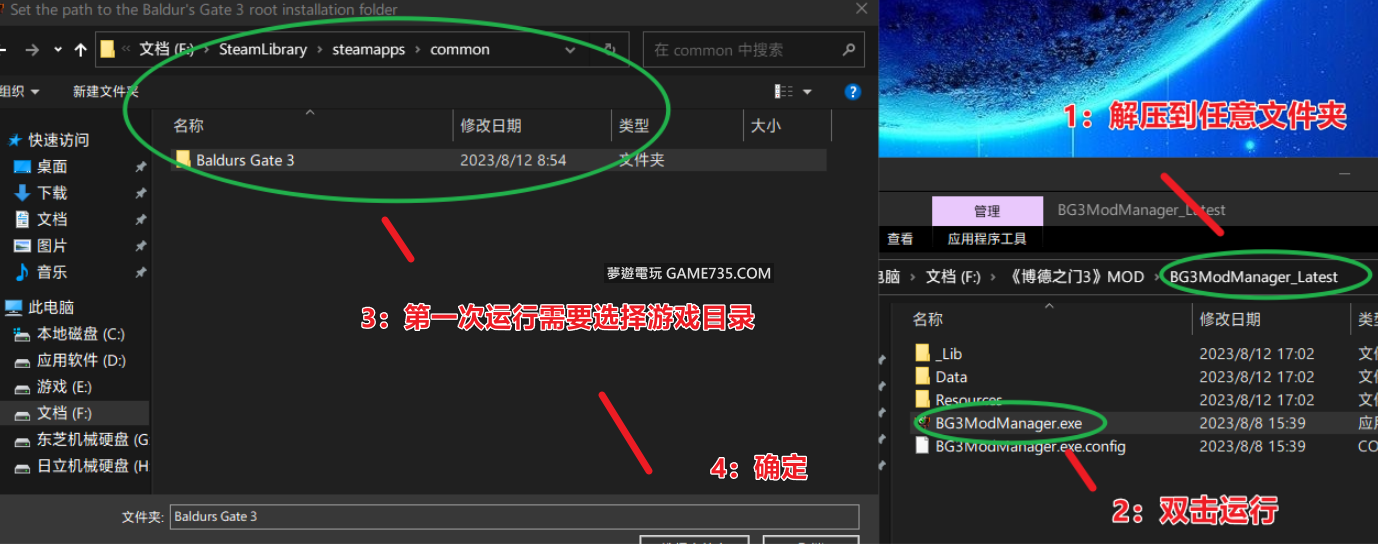Open 东芝机械硬盘 drive in navigation pane
Viewport: 1378px width, 546px height.
point(92,440)
